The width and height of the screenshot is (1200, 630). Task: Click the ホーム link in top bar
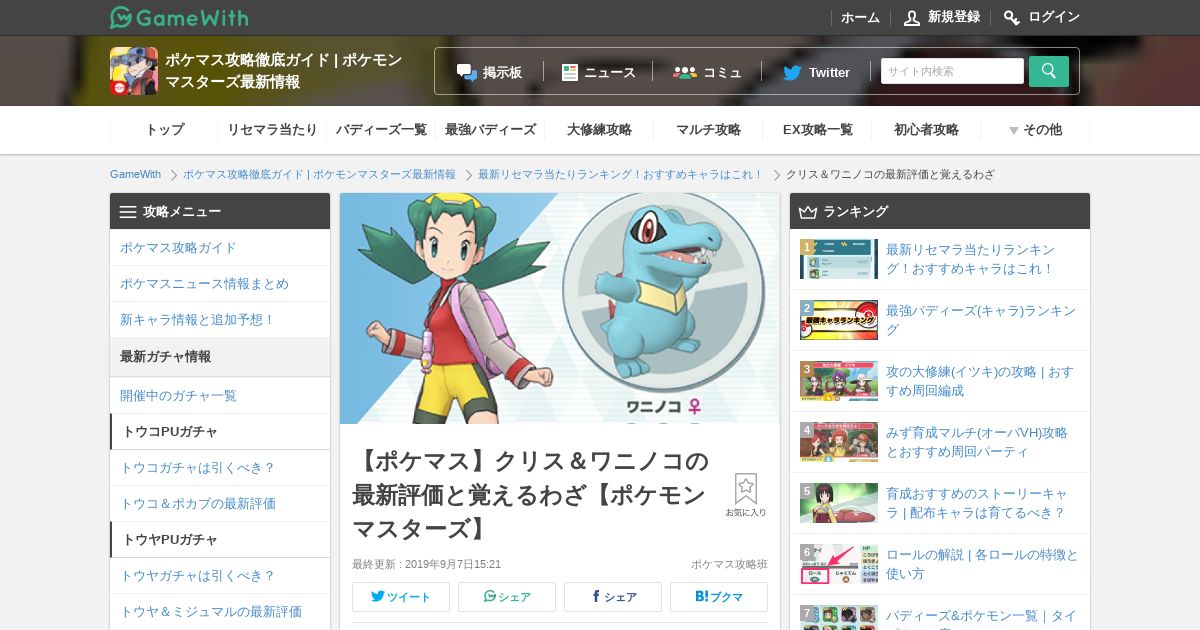pyautogui.click(x=860, y=17)
